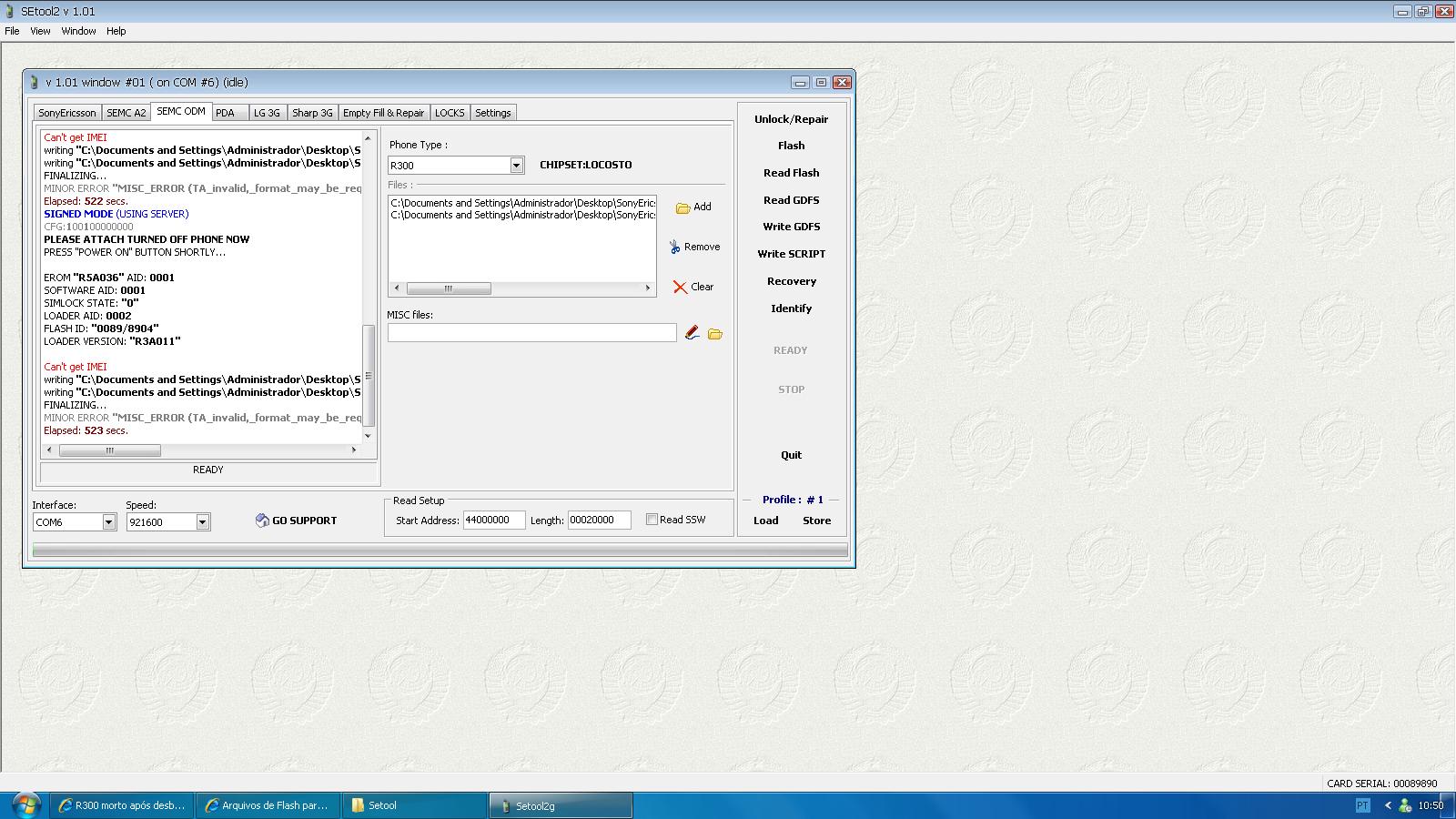Click the Setool2g taskbar item
Image resolution: width=1456 pixels, height=819 pixels.
click(x=561, y=805)
